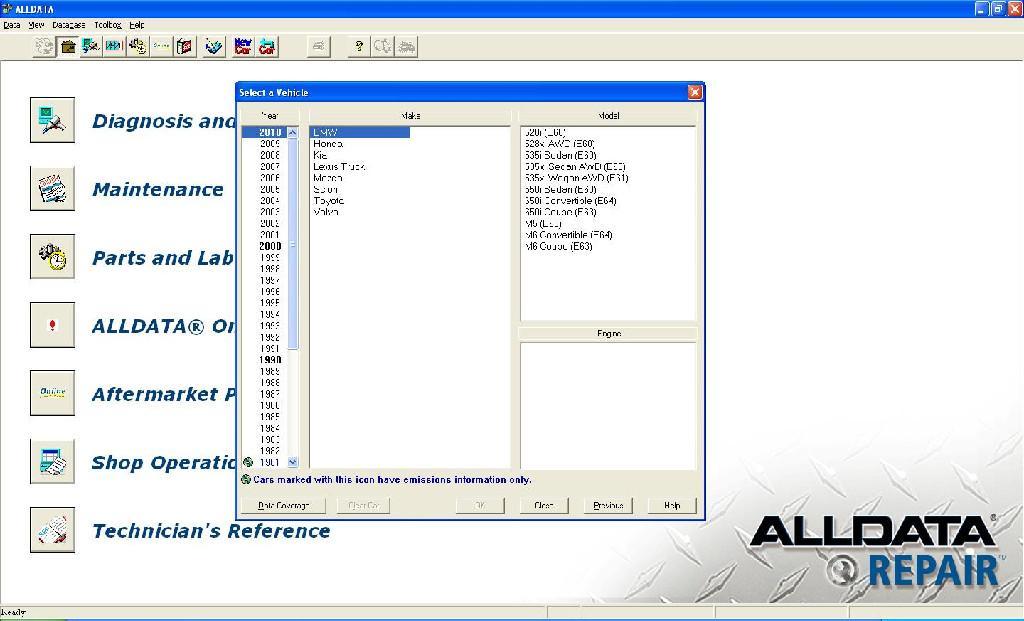Select Lexus Truck in the Make list

[339, 167]
